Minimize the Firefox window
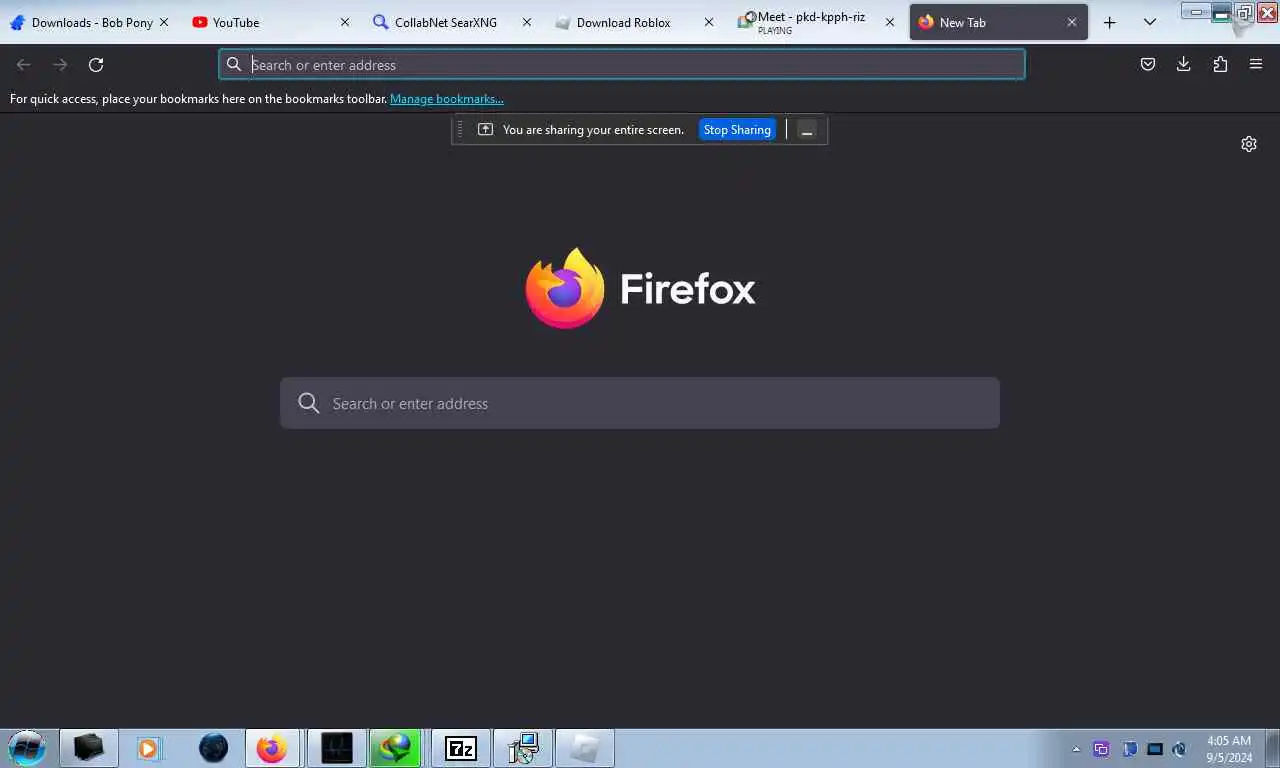 point(1221,13)
